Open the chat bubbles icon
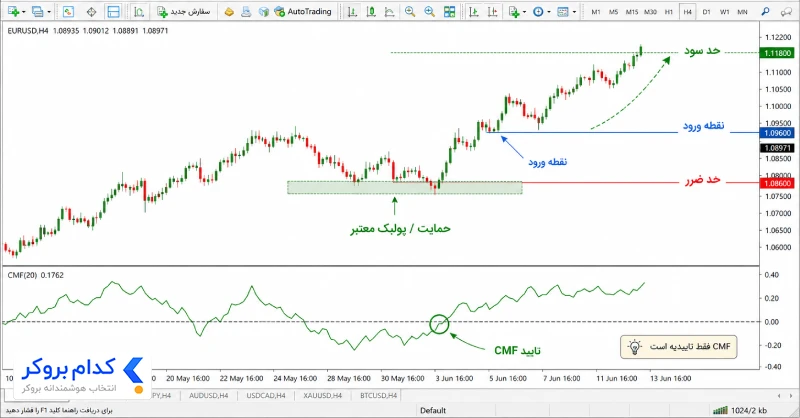The width and height of the screenshot is (800, 418). click(x=786, y=11)
